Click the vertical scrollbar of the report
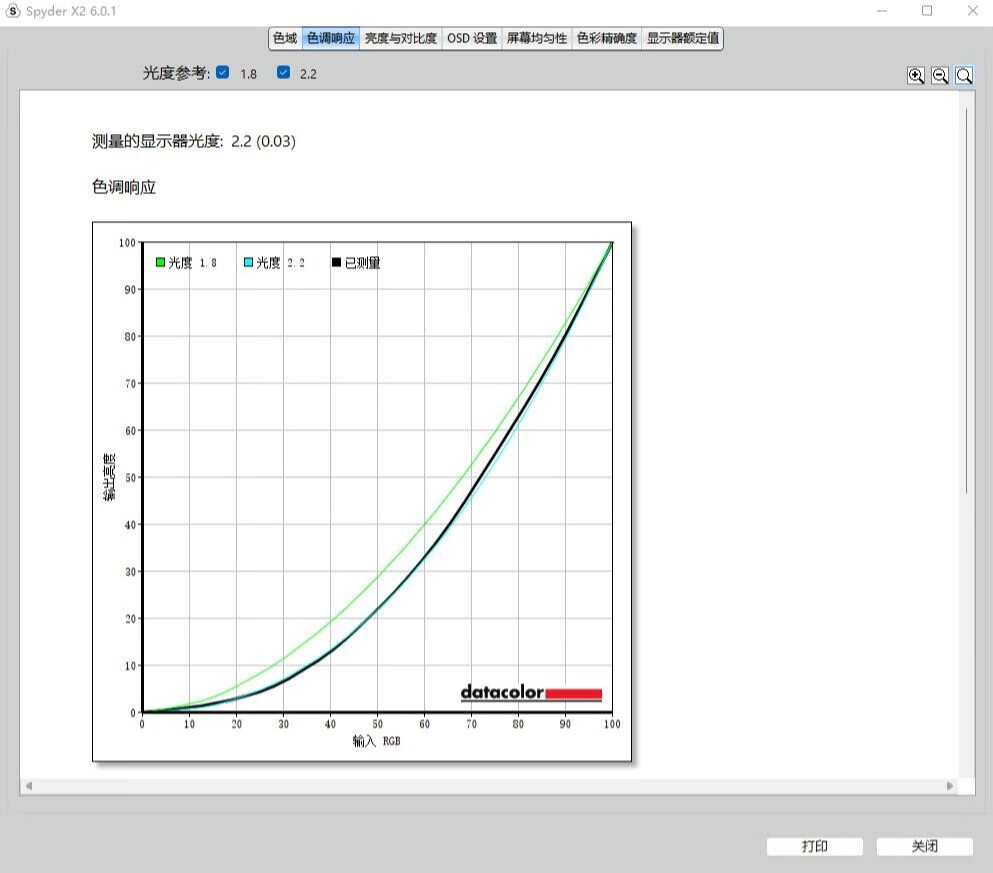The height and width of the screenshot is (873, 993). point(966,300)
